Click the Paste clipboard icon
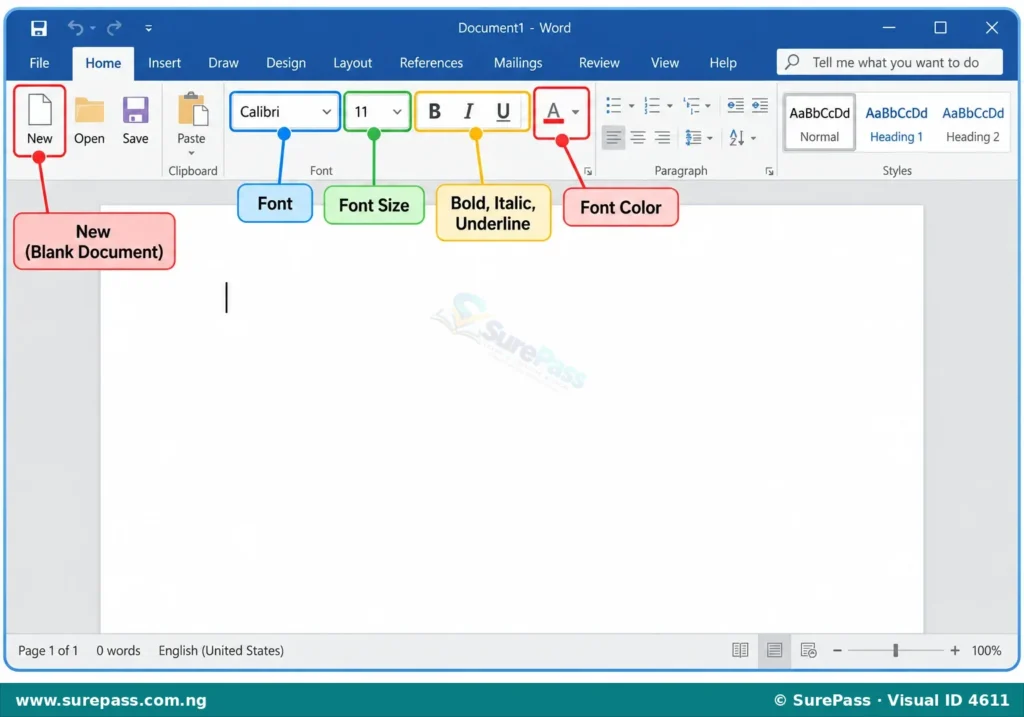Screen dimensions: 1024x717 tap(192, 109)
